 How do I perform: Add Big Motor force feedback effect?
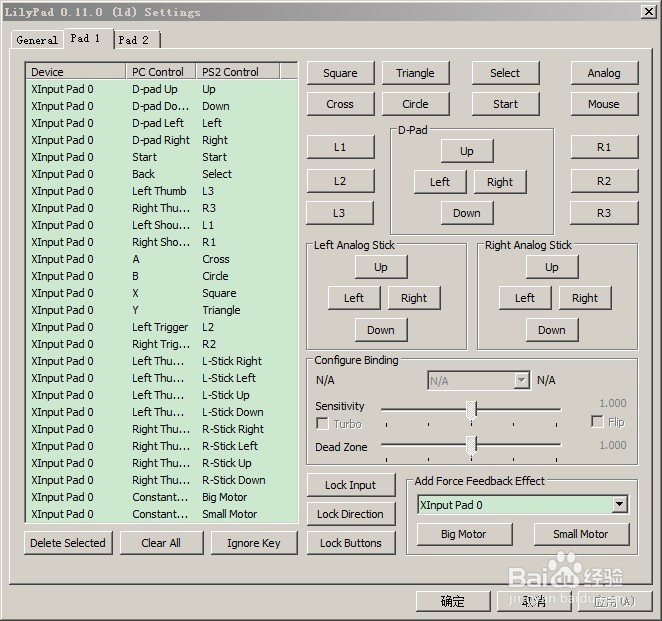[464, 534]
